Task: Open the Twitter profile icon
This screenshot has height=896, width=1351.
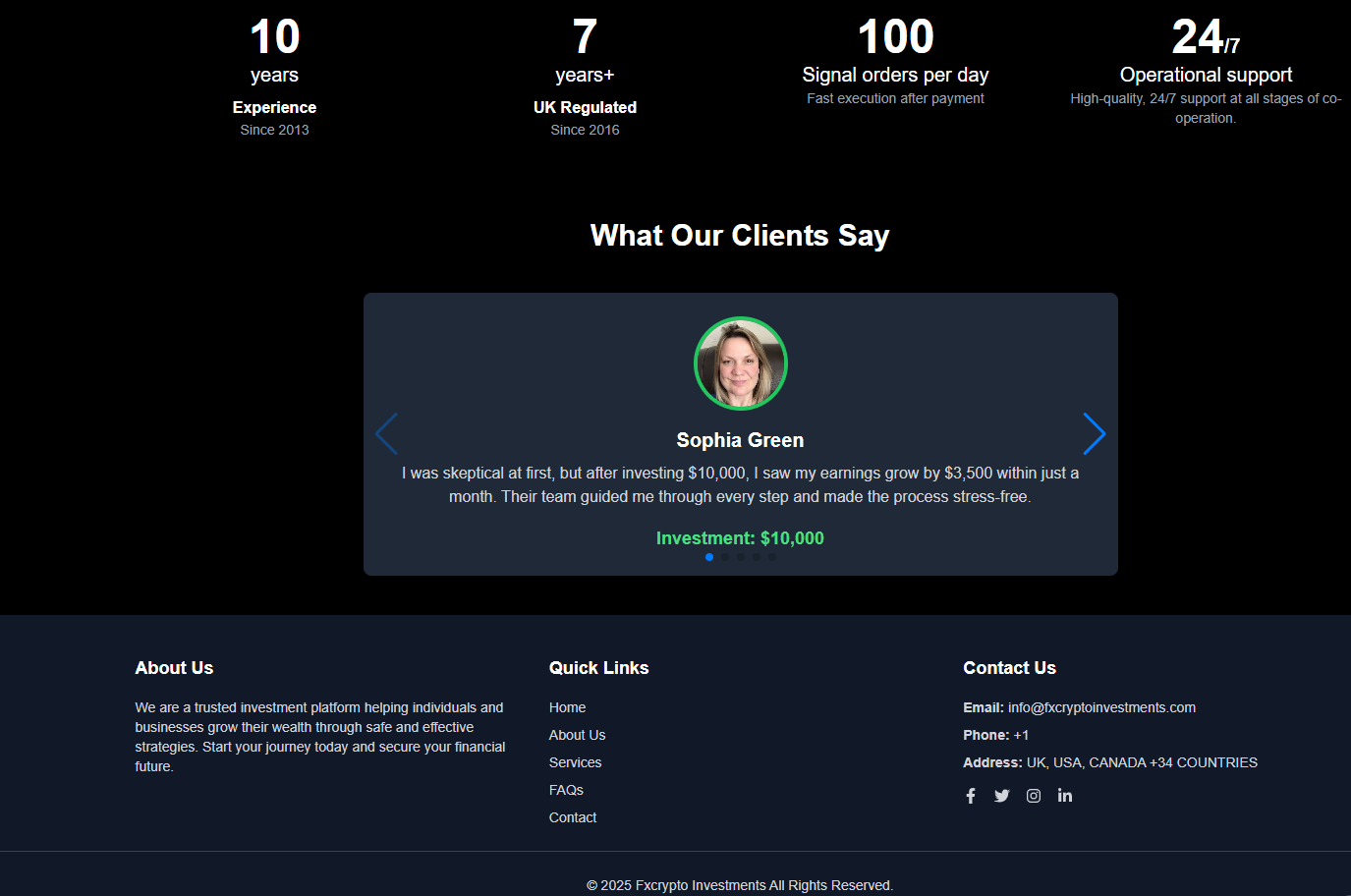Action: point(1001,796)
